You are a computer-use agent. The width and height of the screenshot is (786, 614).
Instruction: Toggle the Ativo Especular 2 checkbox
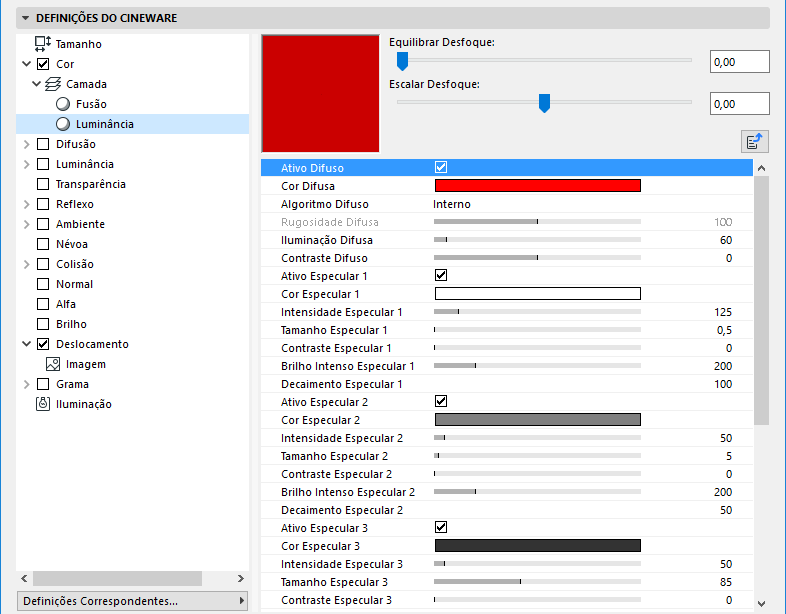[441, 401]
